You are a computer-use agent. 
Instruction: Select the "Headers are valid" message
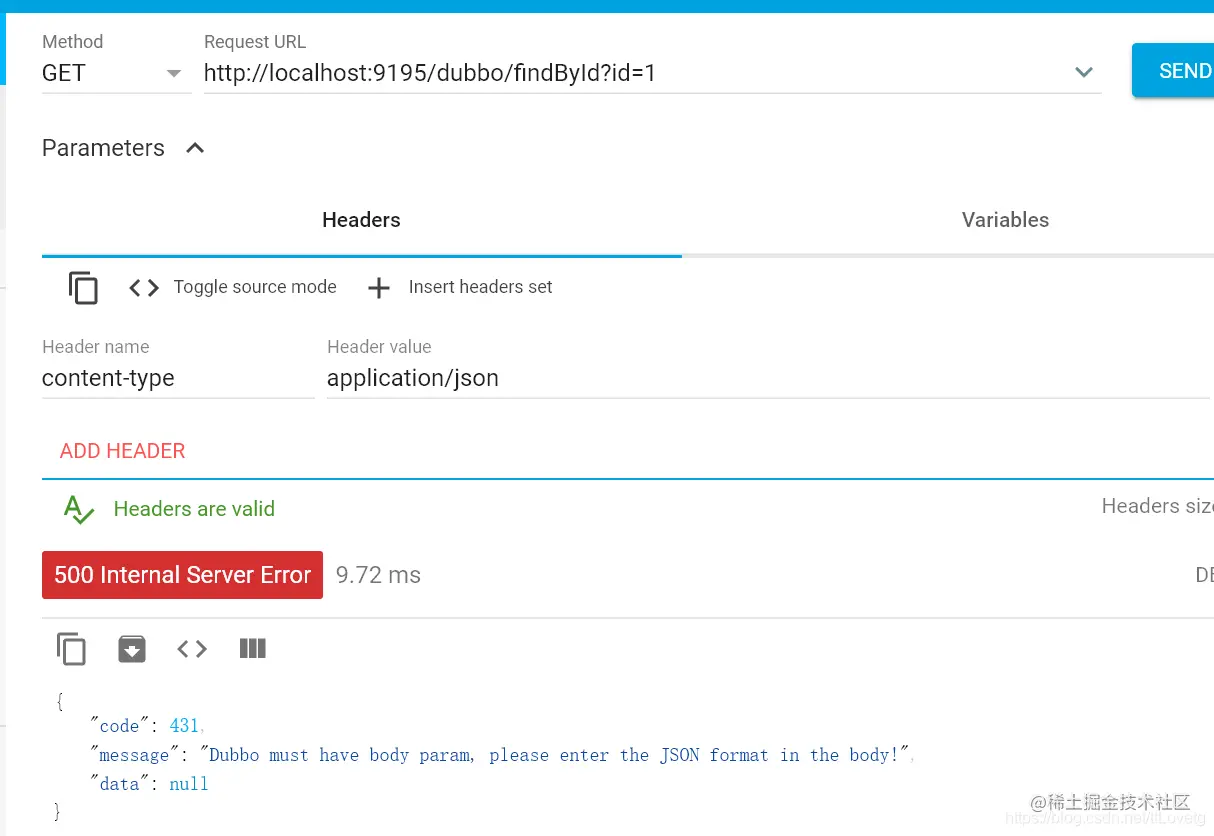(194, 509)
